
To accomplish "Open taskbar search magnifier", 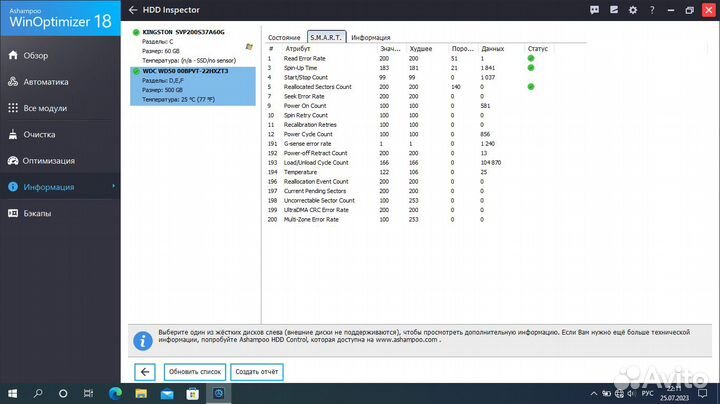I will (38, 393).
